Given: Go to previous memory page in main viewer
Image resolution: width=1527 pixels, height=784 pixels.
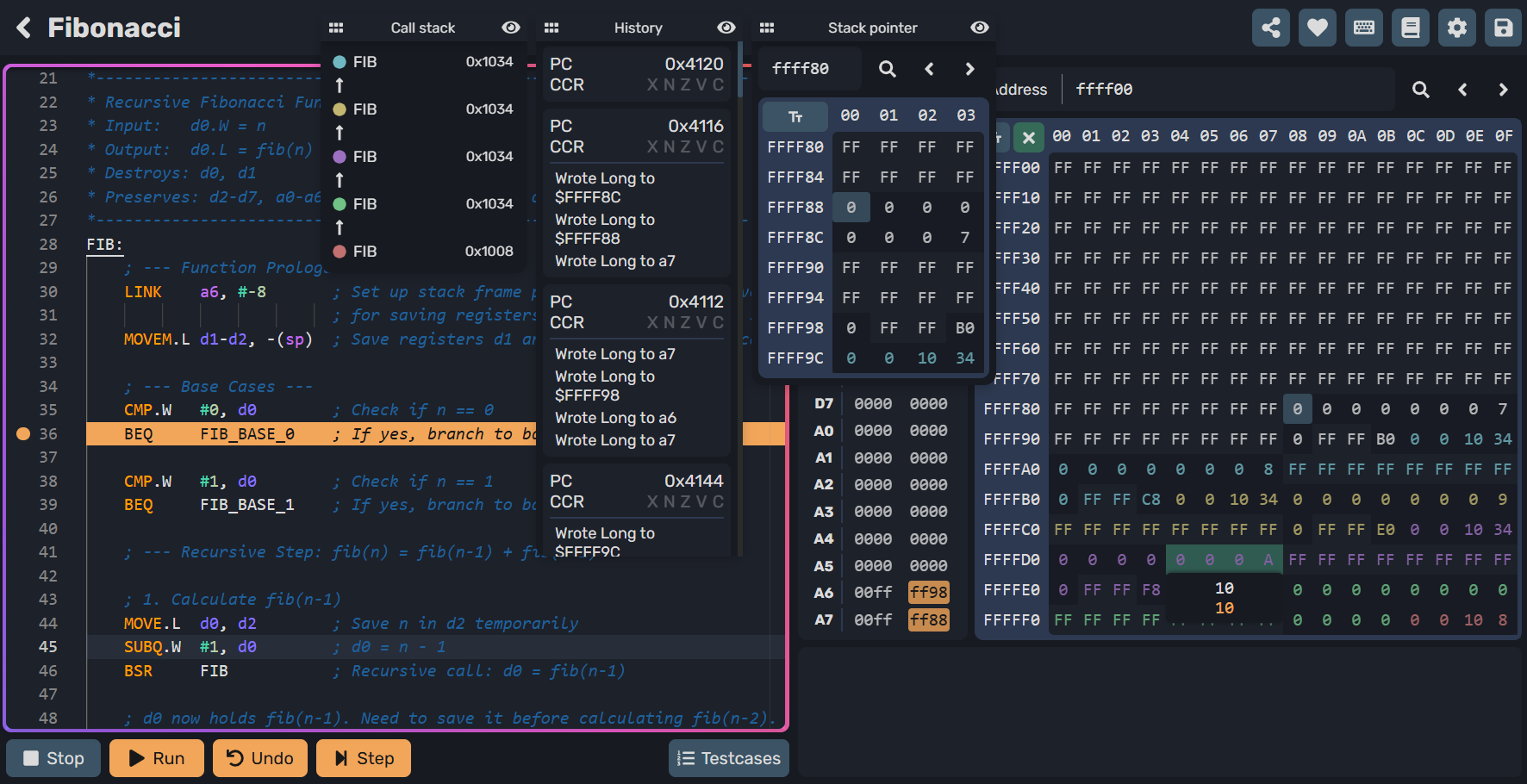Looking at the screenshot, I should (1462, 90).
